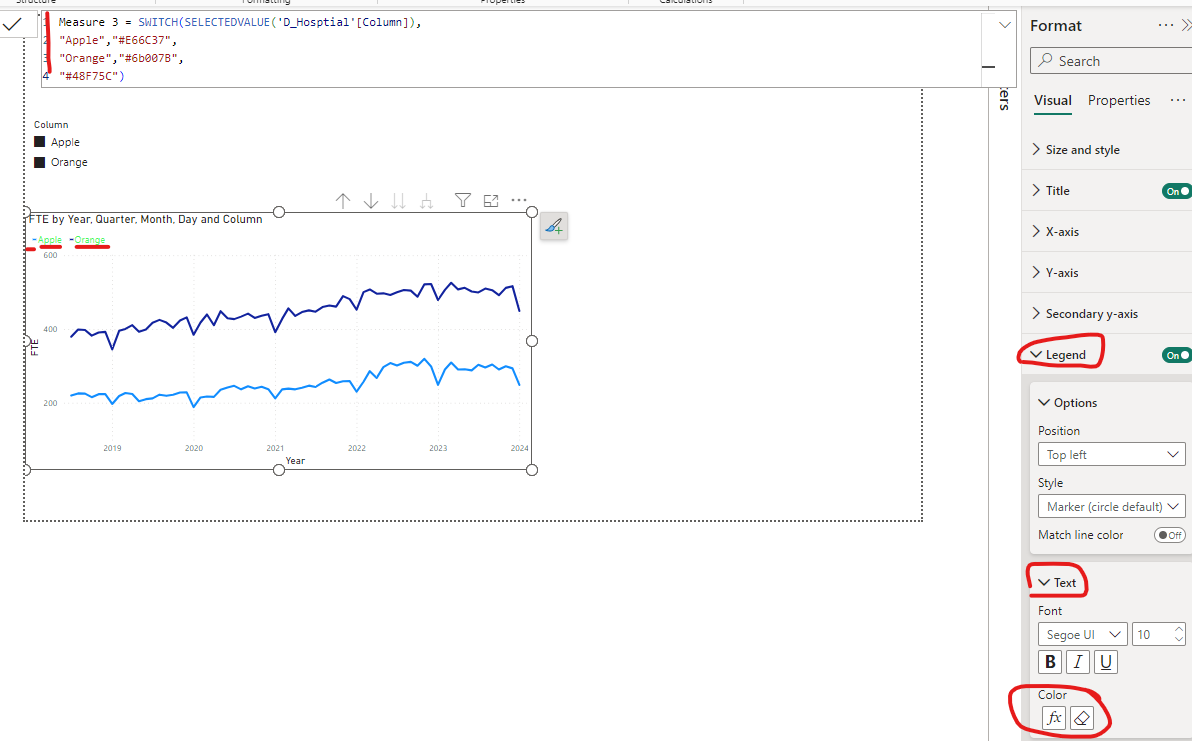Open More options ellipsis above the chart
Viewport: 1192px width, 741px height.
tap(518, 200)
